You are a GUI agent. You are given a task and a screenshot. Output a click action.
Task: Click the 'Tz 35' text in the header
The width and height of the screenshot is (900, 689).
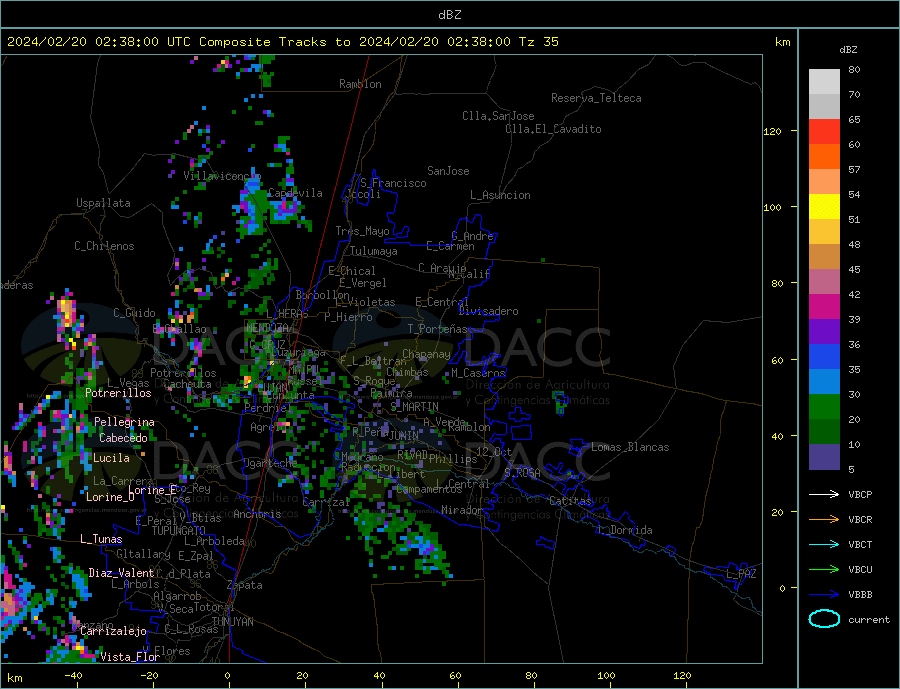(538, 42)
